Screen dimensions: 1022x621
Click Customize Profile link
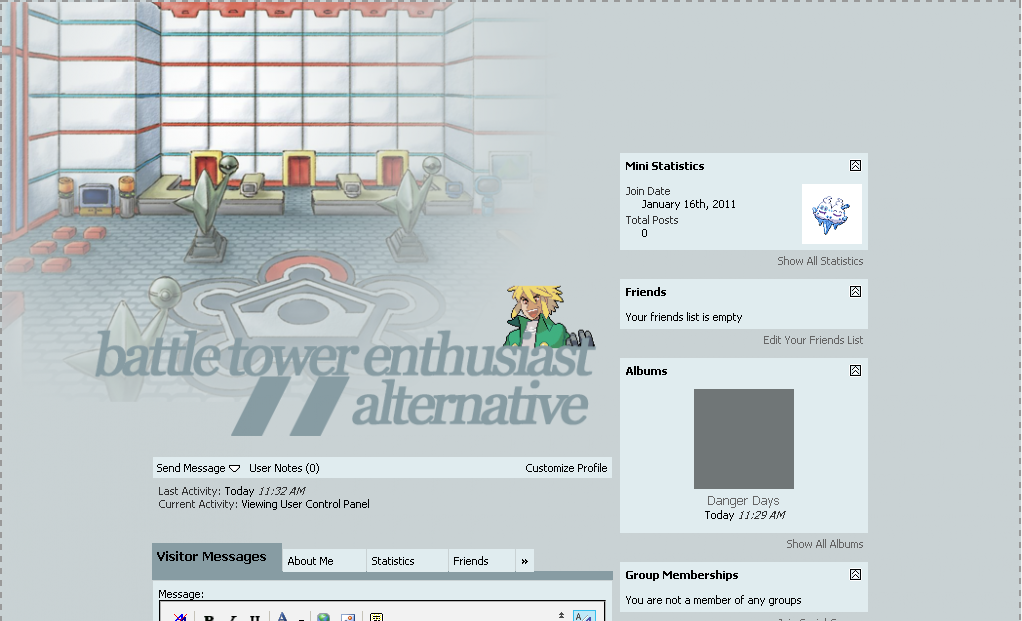(x=566, y=468)
